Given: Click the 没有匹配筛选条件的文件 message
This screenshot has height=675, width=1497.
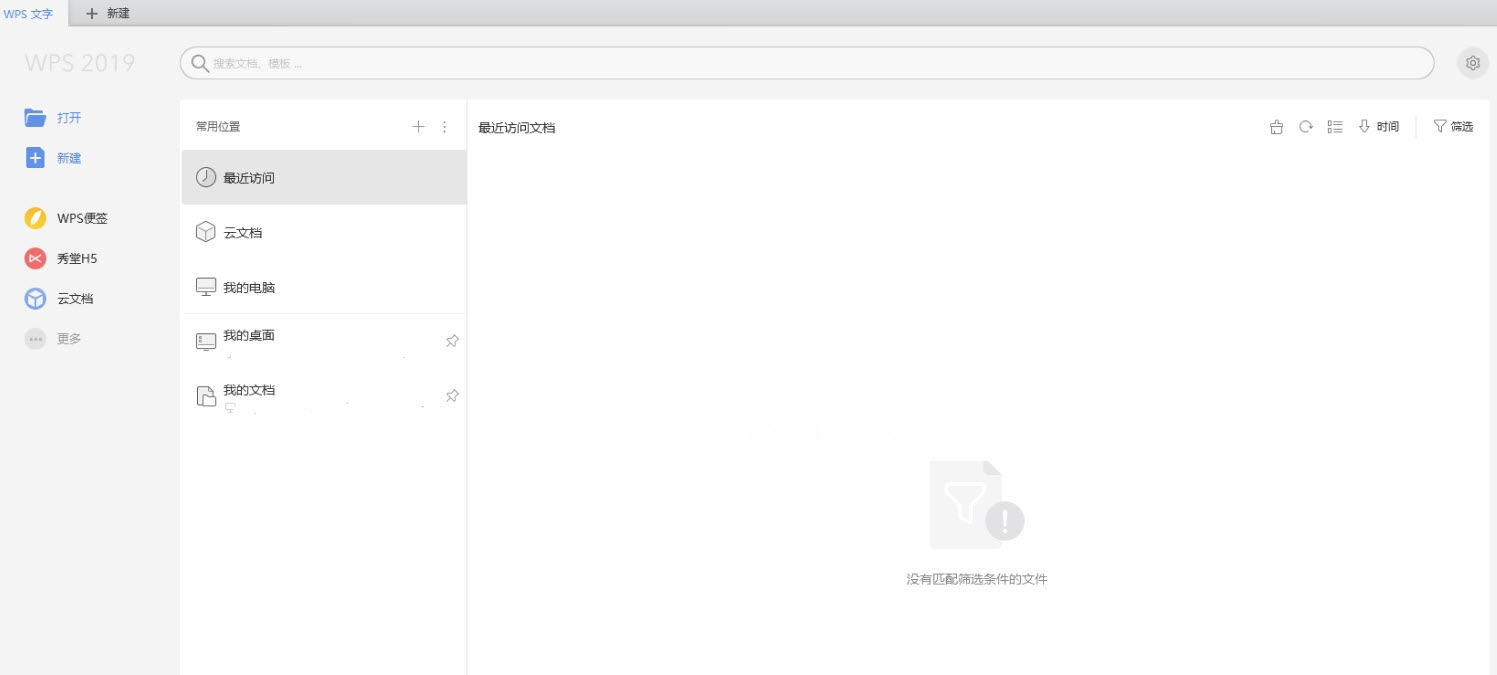Looking at the screenshot, I should 977,579.
